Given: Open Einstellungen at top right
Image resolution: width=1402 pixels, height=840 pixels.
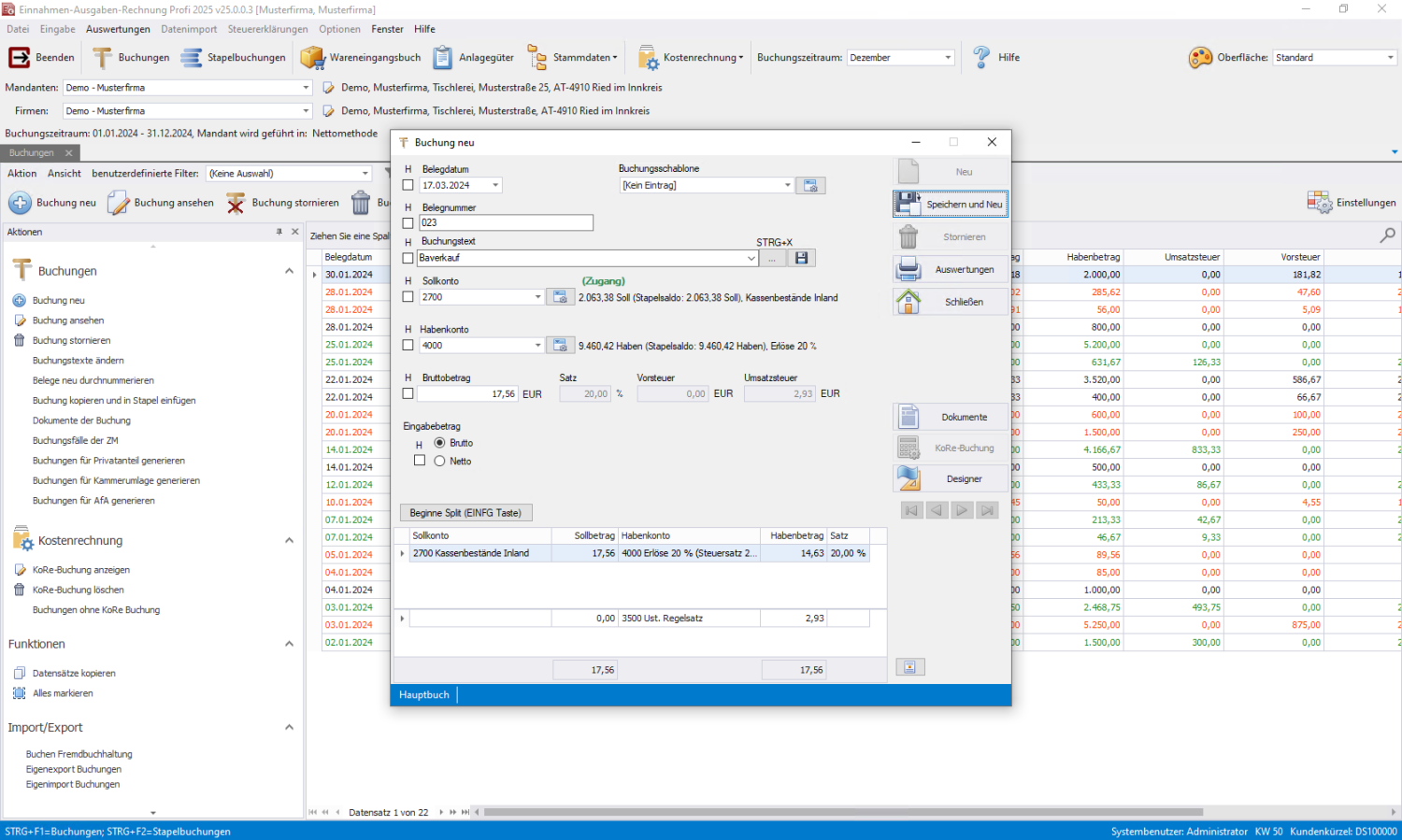Looking at the screenshot, I should point(1352,203).
